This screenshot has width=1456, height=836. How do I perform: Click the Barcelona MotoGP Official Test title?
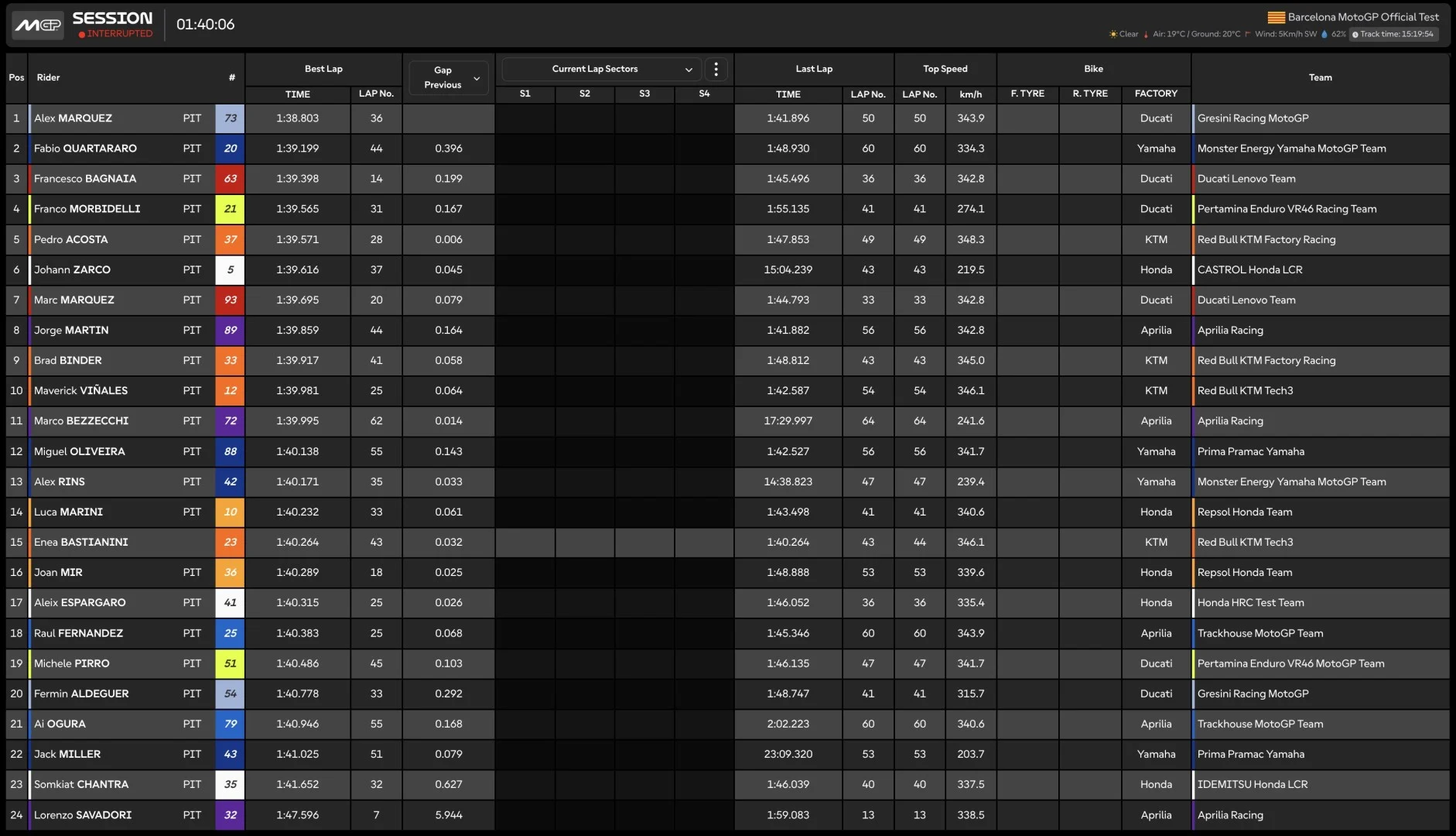pos(1363,17)
